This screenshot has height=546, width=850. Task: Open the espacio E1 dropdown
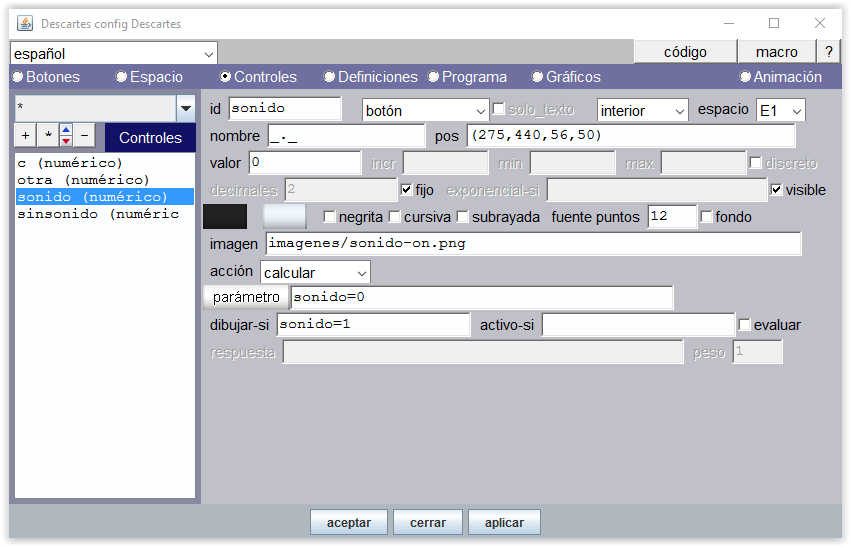coord(780,110)
